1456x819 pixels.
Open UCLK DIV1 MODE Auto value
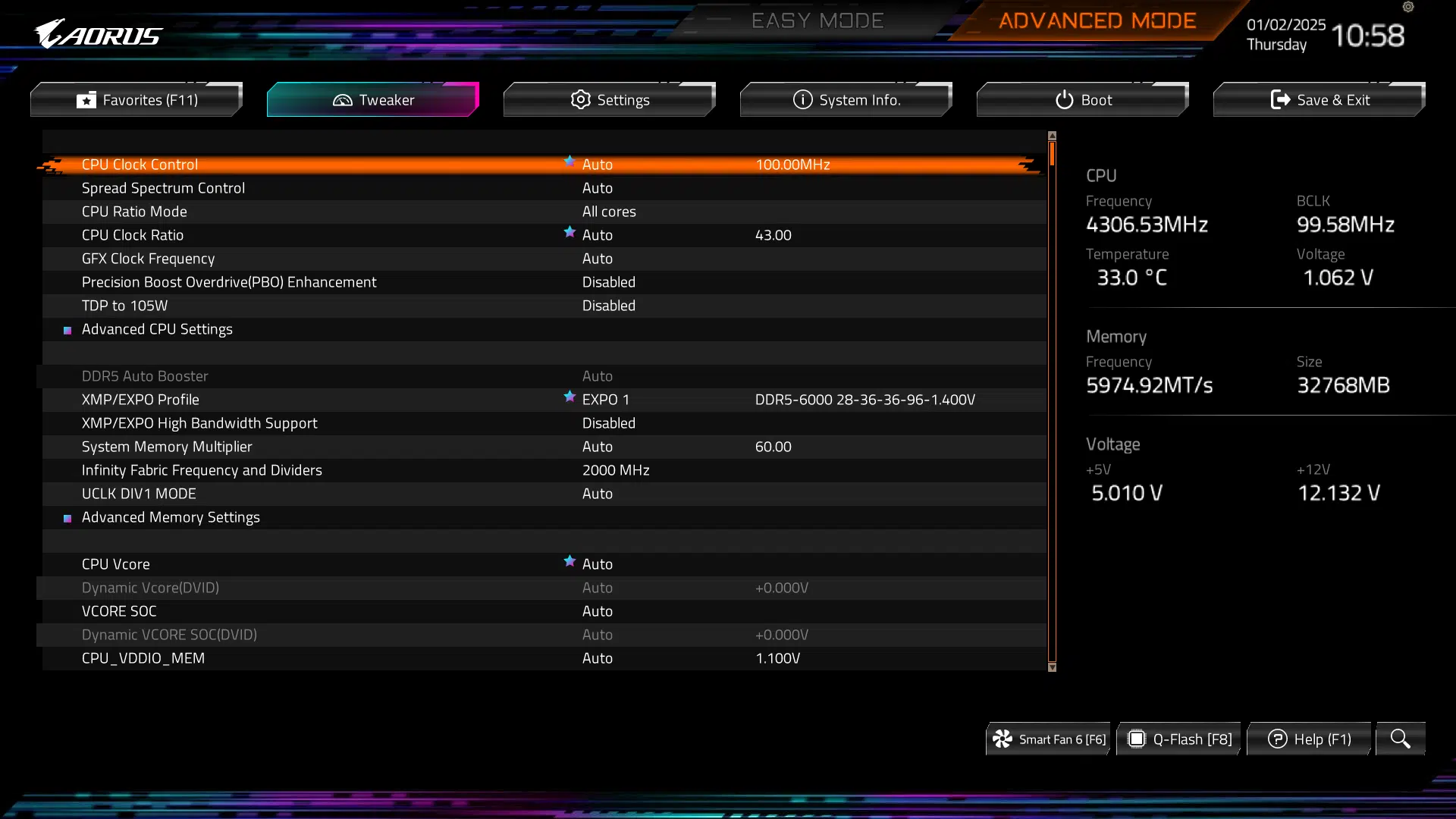[x=598, y=494]
